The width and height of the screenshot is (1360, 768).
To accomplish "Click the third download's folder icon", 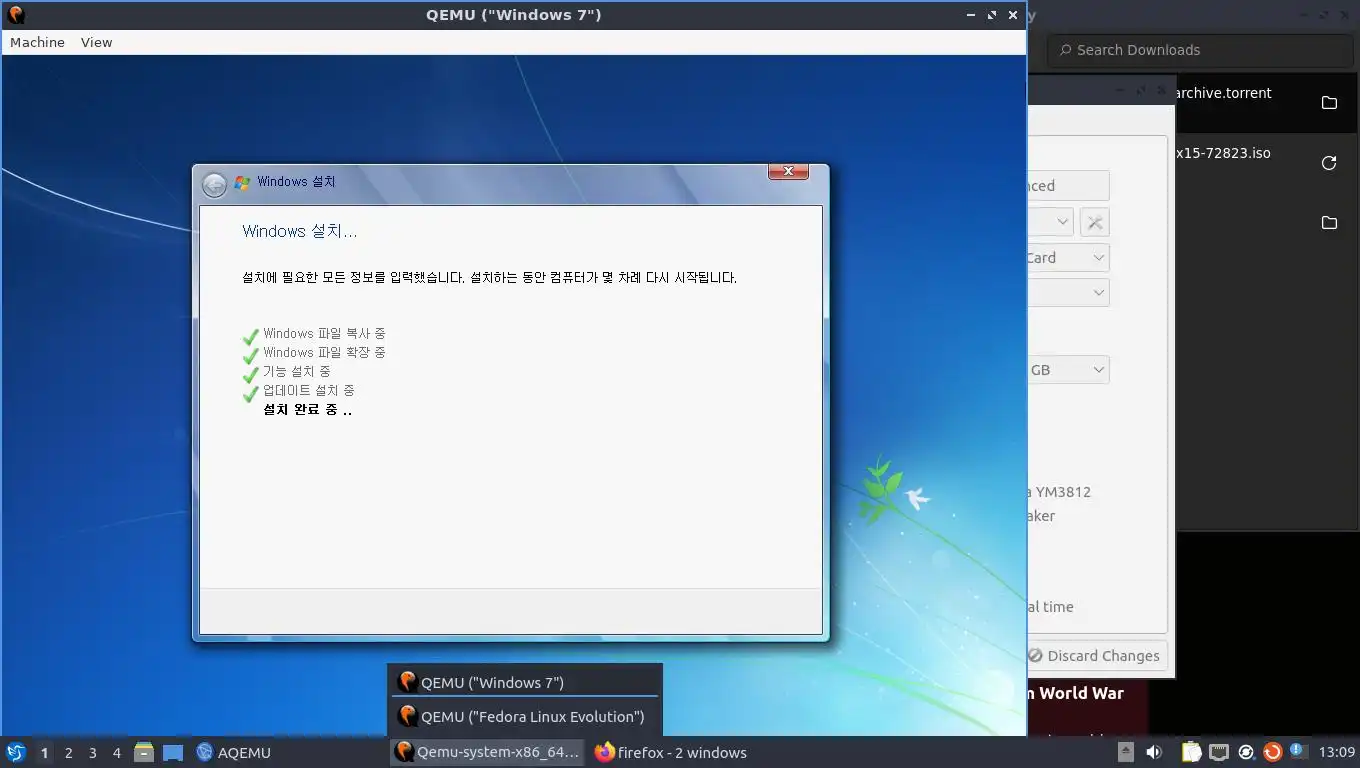I will coord(1329,222).
